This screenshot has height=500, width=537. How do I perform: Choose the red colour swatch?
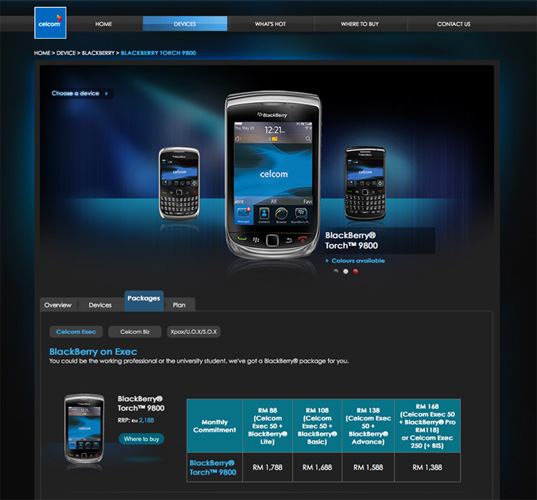pyautogui.click(x=355, y=271)
